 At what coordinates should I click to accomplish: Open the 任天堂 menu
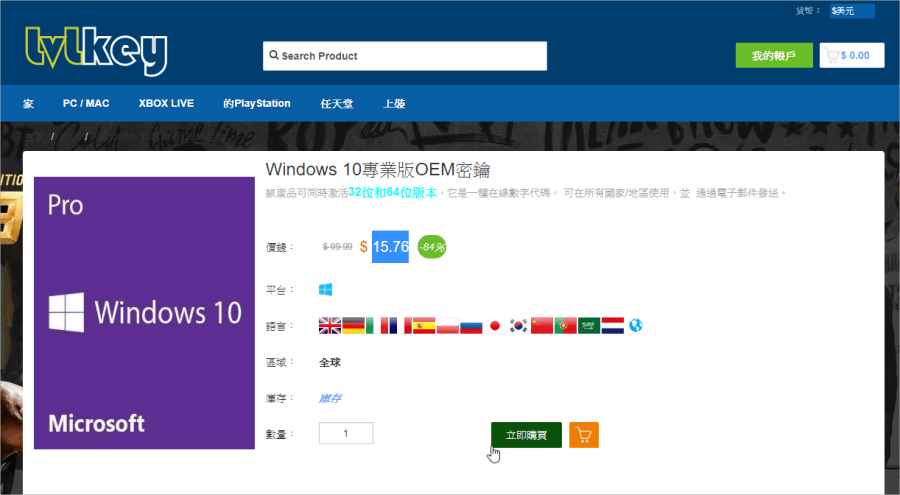(337, 103)
